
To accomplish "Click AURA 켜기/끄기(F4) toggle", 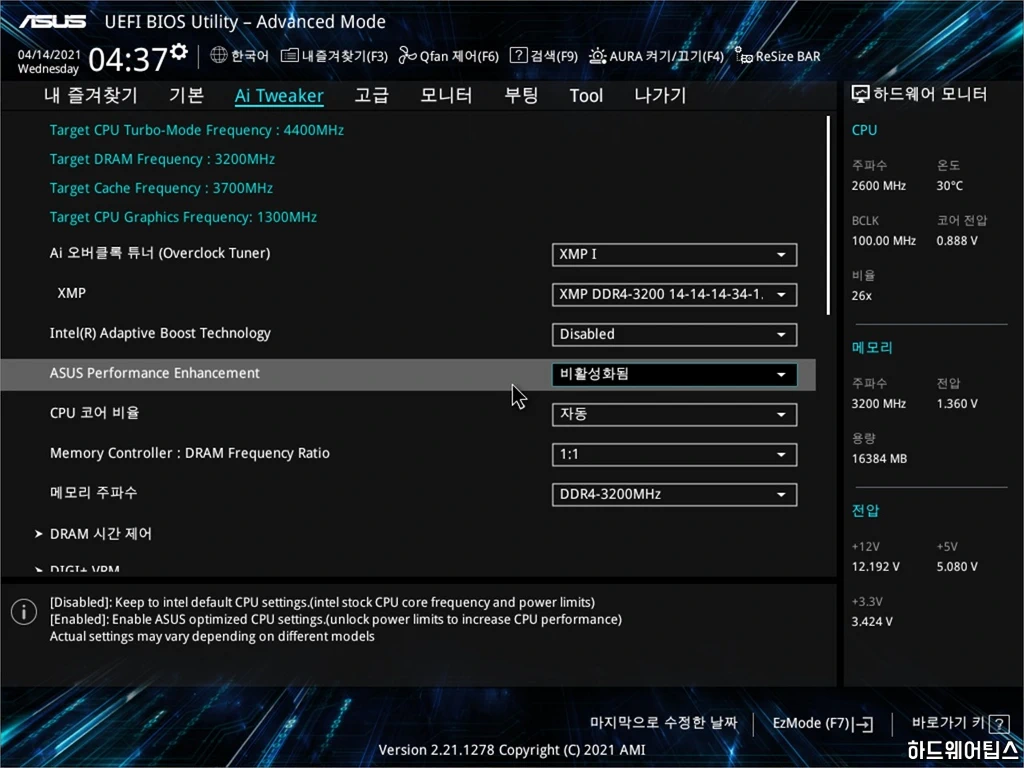I will 656,56.
